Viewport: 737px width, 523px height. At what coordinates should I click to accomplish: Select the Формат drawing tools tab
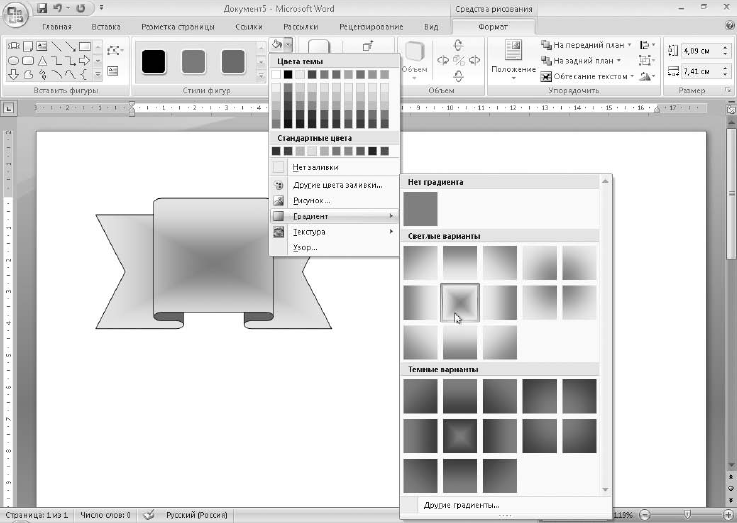[x=493, y=27]
